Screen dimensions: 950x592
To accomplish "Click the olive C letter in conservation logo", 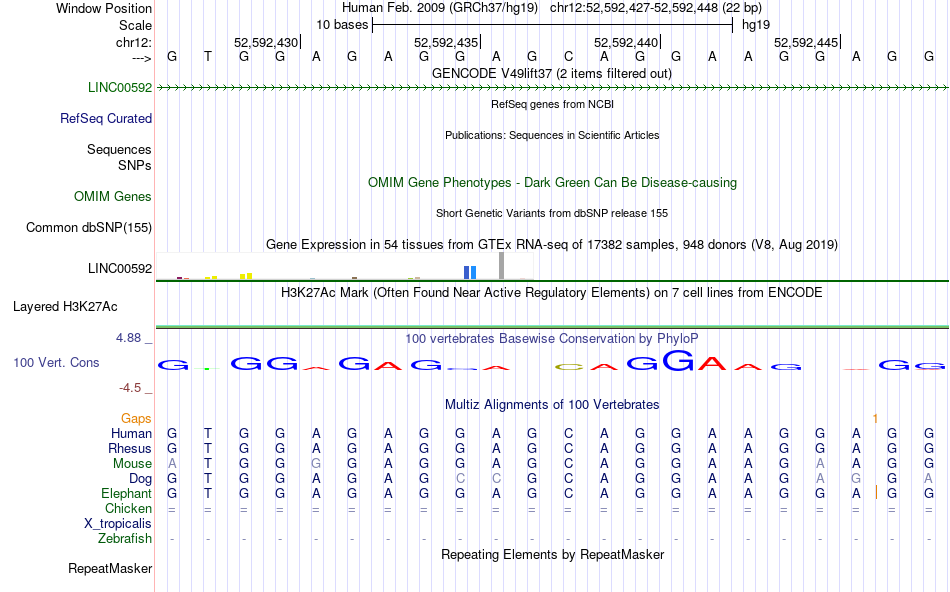I will pos(568,367).
